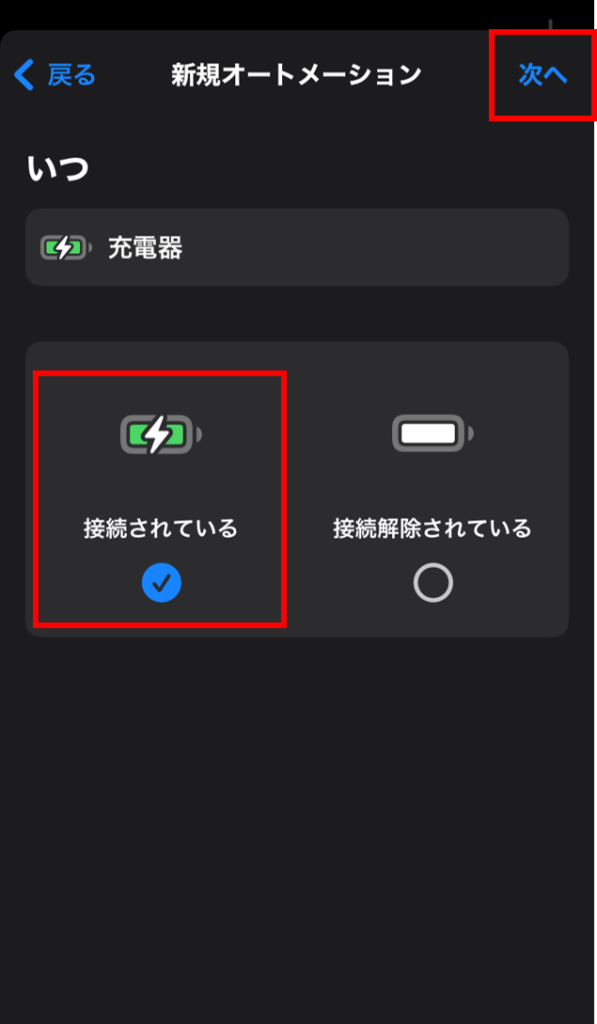Choose the 接続解除されている option label

tap(432, 528)
